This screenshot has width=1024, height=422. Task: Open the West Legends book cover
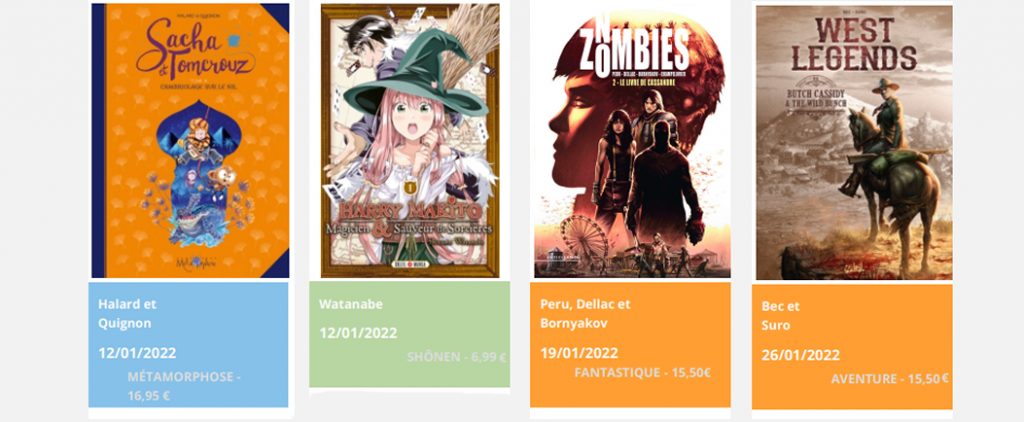(x=854, y=142)
